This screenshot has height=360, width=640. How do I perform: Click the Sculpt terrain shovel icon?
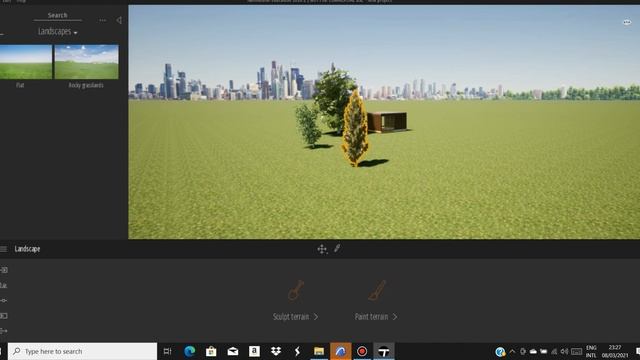click(296, 290)
